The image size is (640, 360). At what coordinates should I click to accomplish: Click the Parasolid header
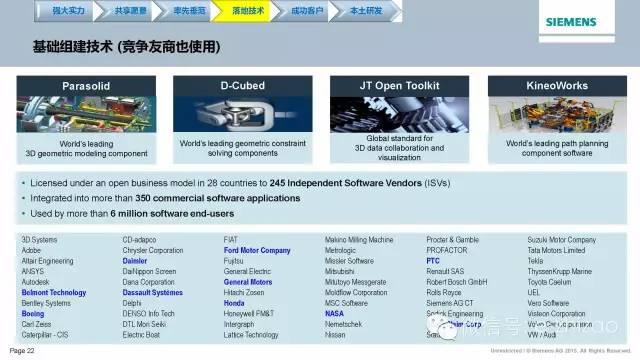point(86,86)
